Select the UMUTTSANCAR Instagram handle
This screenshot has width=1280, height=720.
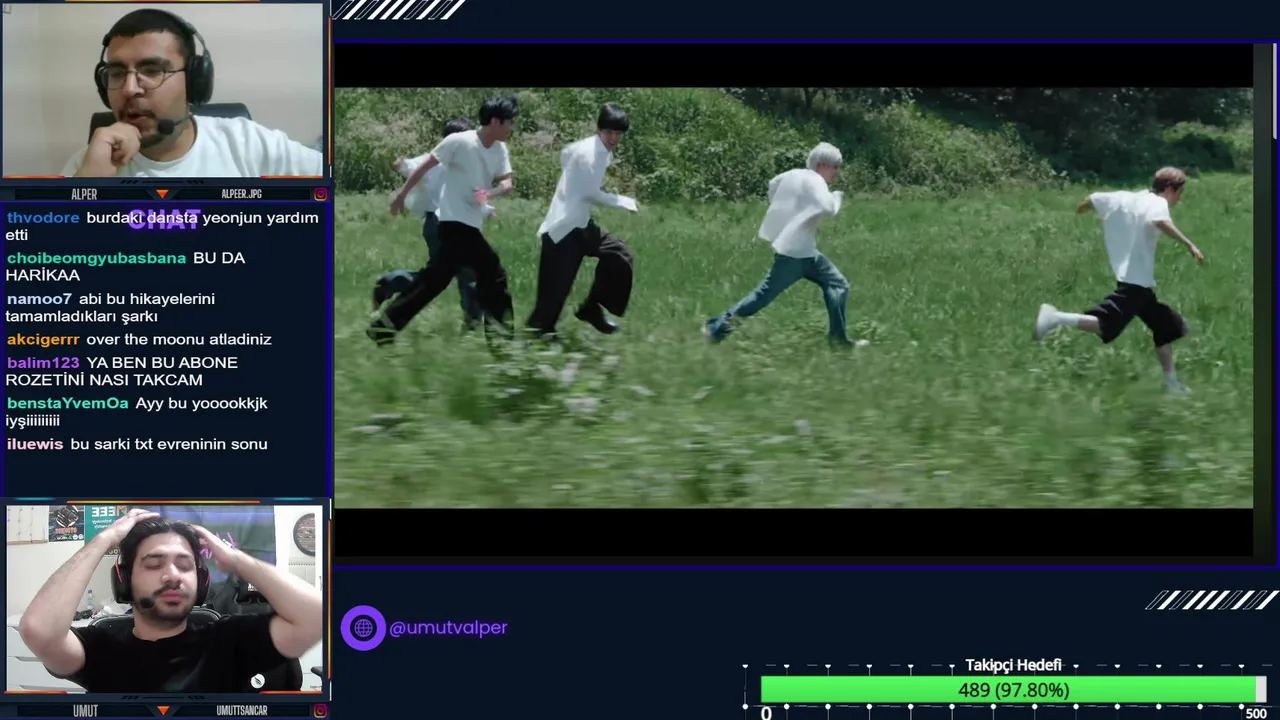(244, 711)
